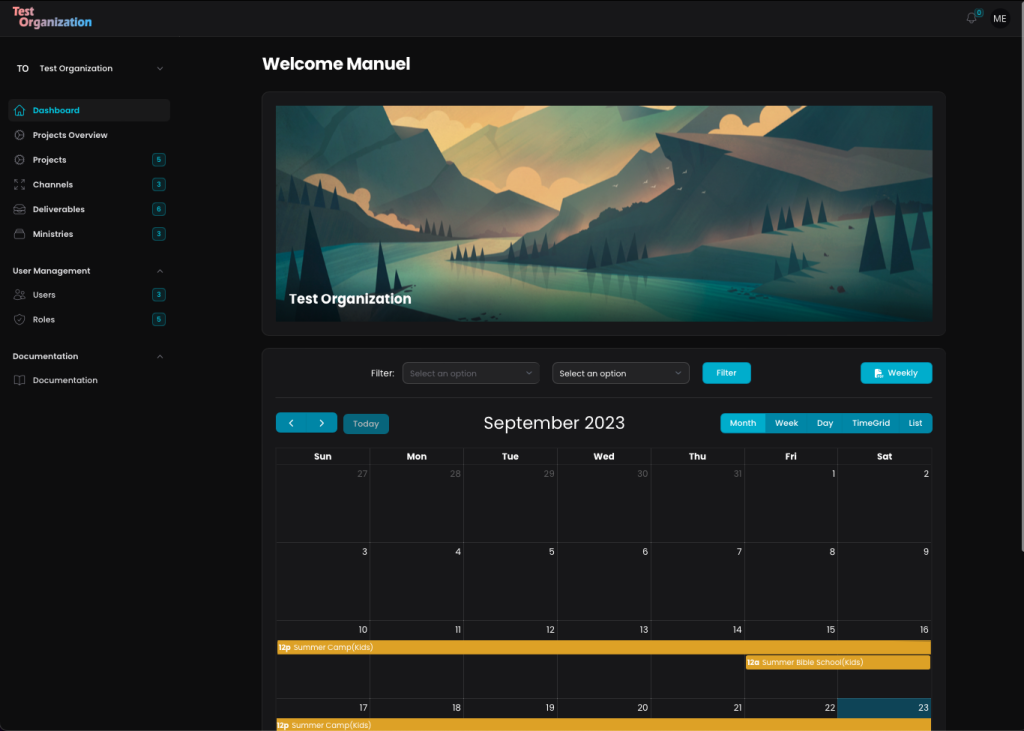Viewport: 1024px width, 731px height.
Task: Click the Users people icon
Action: pos(20,295)
